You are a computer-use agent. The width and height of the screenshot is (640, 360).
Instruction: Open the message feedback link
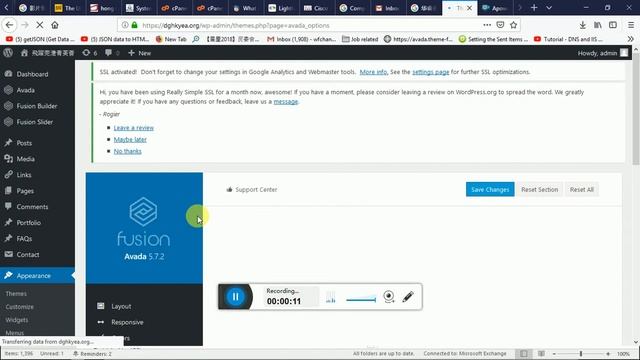point(285,101)
